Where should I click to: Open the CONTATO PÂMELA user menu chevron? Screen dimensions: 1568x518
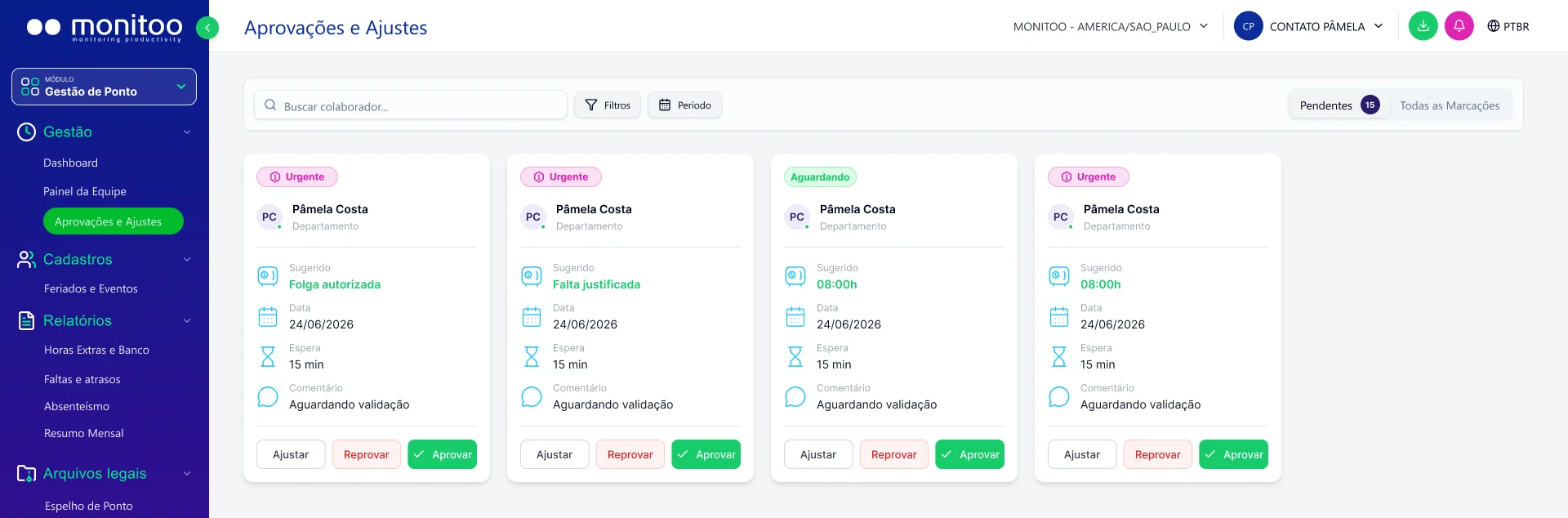pyautogui.click(x=1379, y=26)
